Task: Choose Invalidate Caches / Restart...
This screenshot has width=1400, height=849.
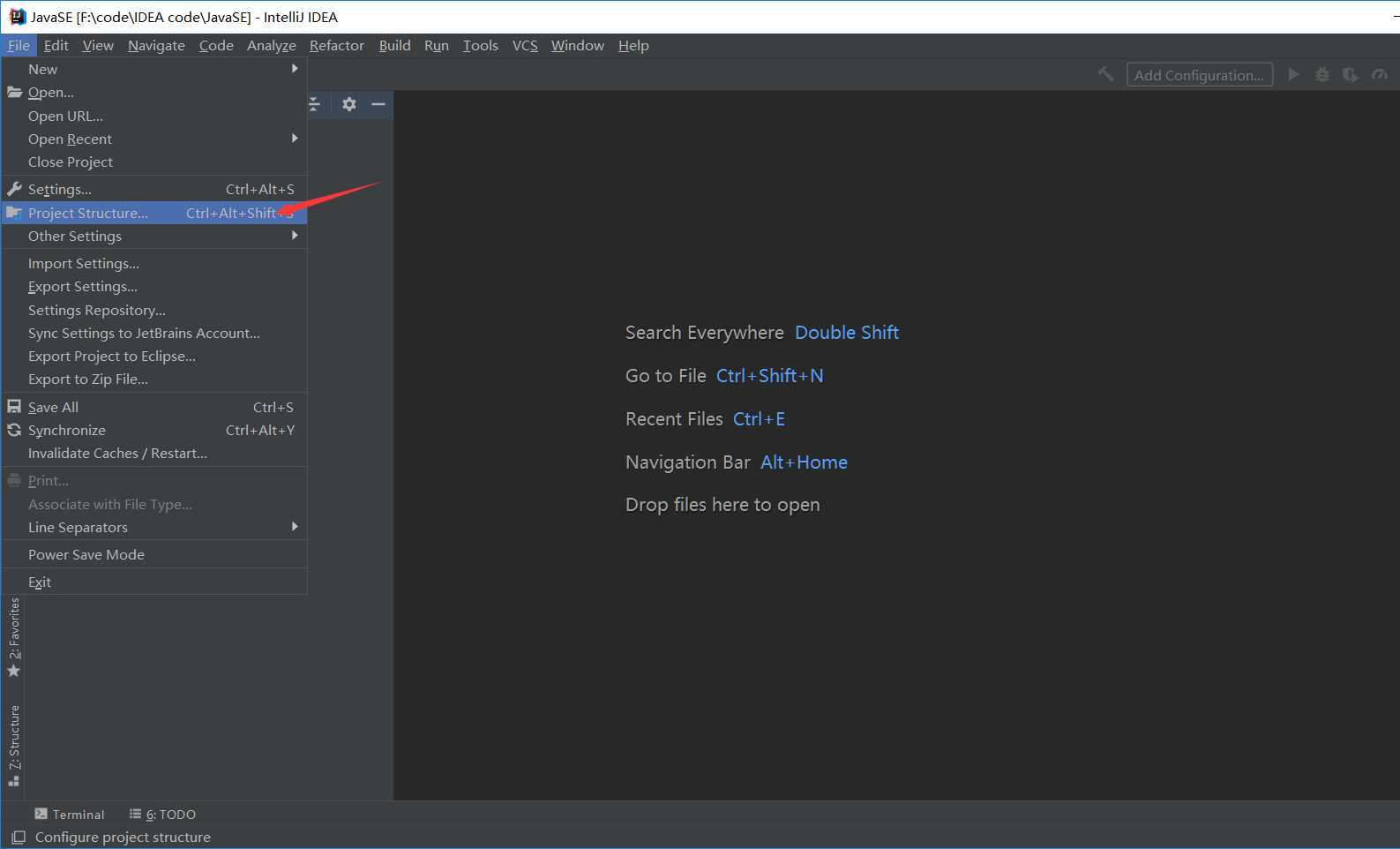Action: 154,453
